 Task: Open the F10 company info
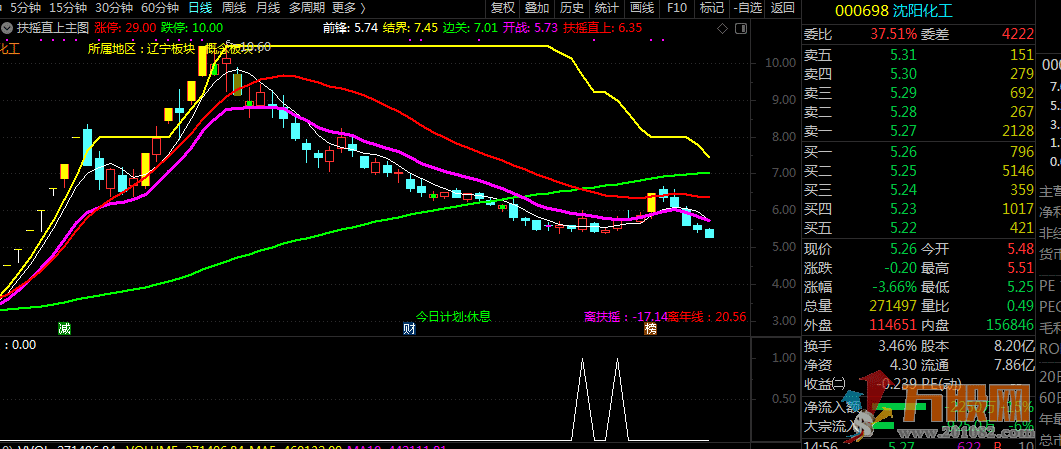click(x=677, y=8)
